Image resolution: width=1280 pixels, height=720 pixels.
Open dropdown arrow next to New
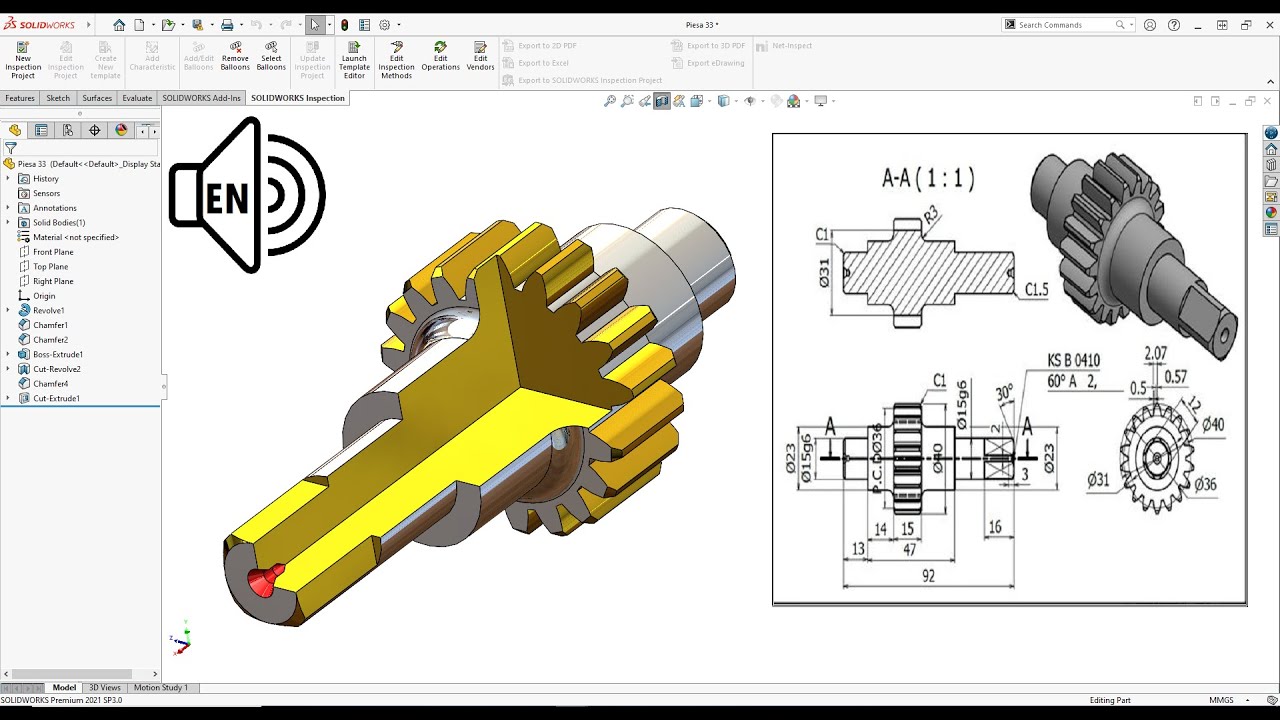pyautogui.click(x=153, y=25)
